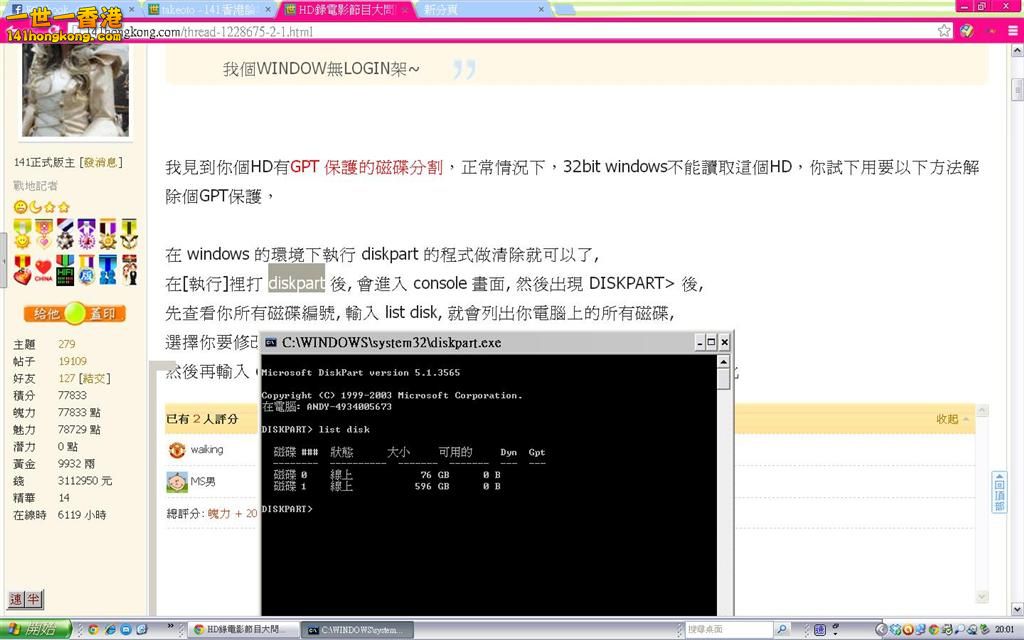
Task: Click the bookmark star in the address bar
Action: 944,31
